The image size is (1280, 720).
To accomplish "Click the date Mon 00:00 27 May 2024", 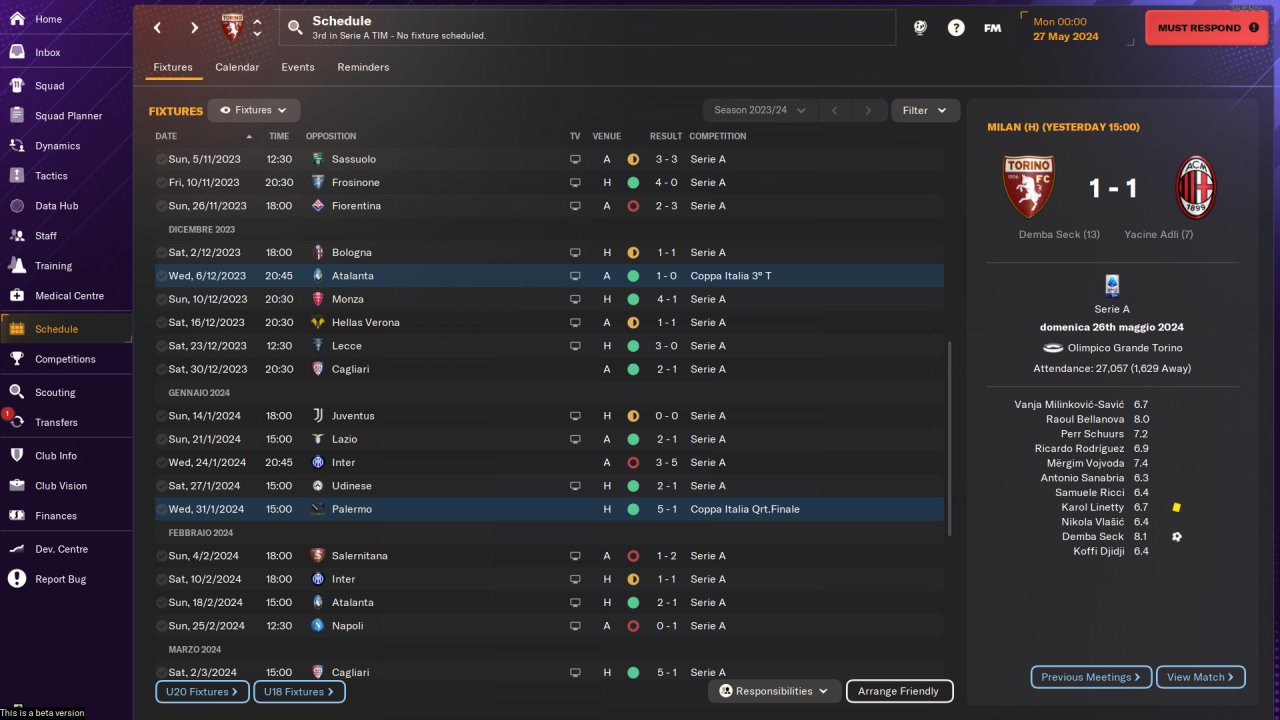I will point(1066,29).
